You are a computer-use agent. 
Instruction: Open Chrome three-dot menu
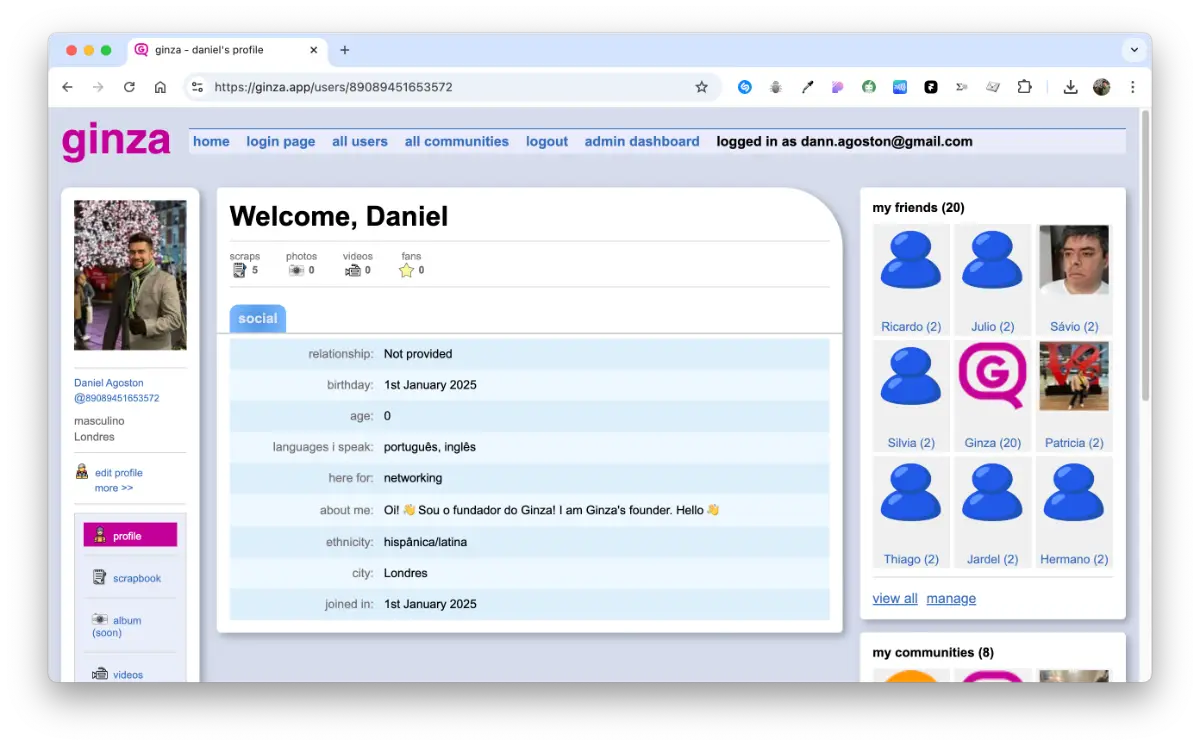(1132, 87)
